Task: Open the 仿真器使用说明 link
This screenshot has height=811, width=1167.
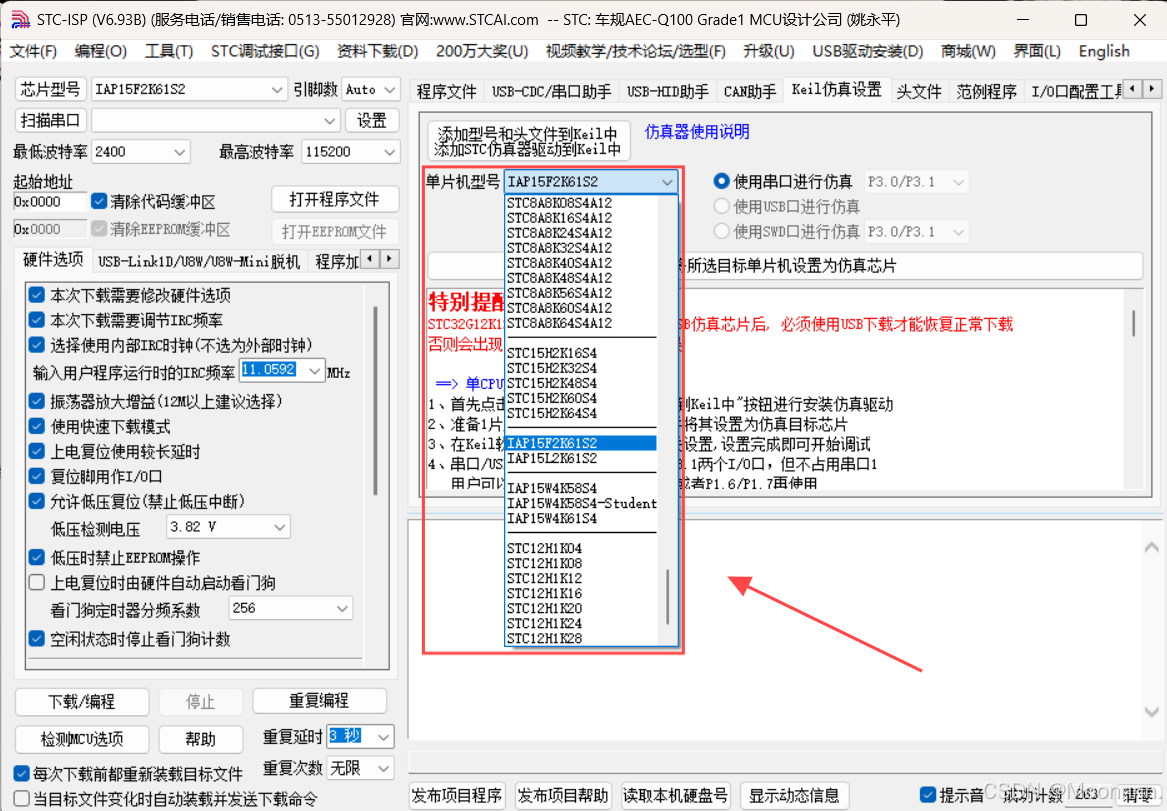Action: click(x=697, y=132)
